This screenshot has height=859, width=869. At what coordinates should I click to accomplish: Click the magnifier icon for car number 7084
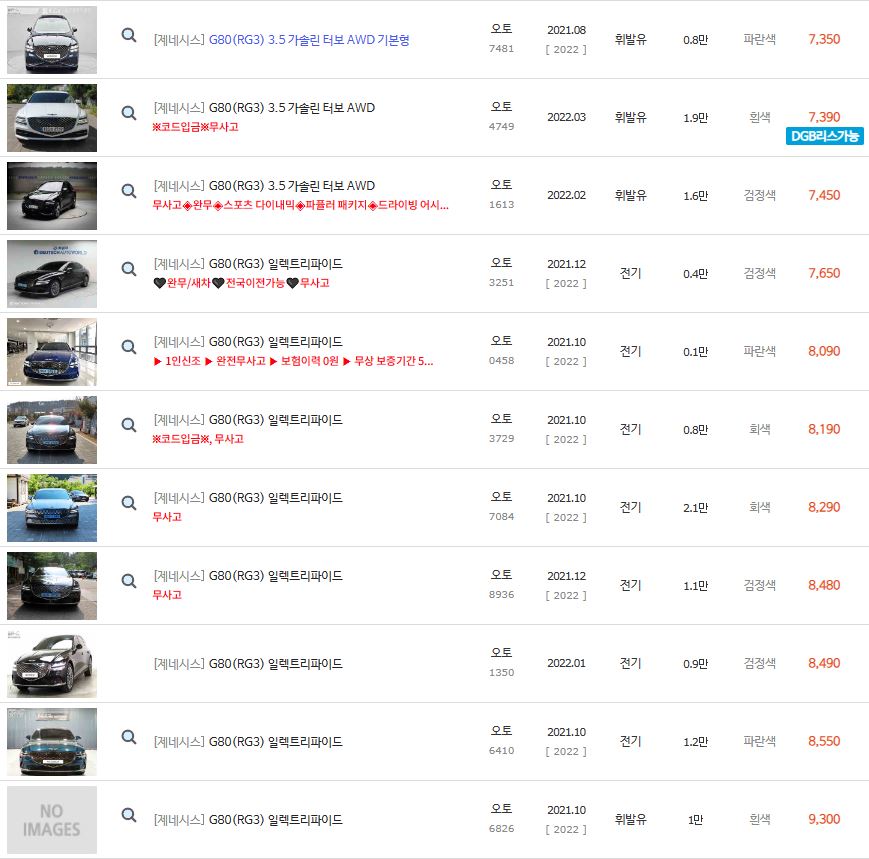(129, 504)
